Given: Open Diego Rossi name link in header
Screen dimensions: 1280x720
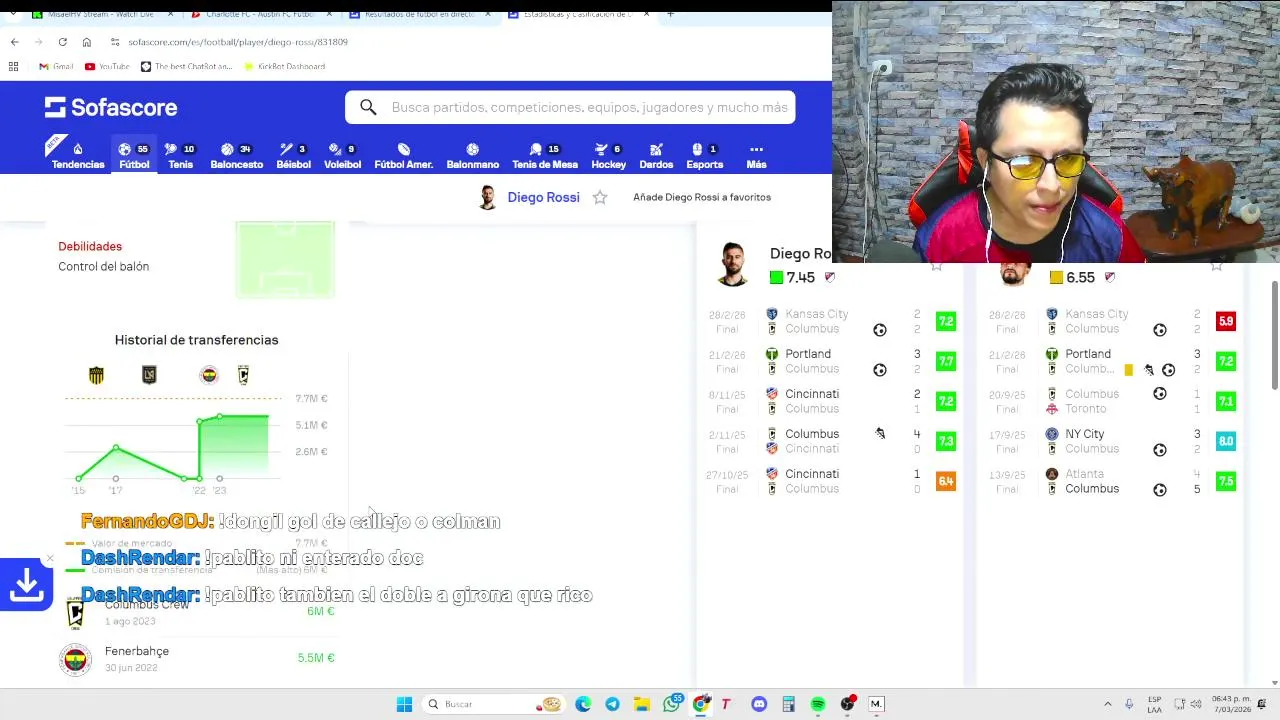Looking at the screenshot, I should [543, 197].
